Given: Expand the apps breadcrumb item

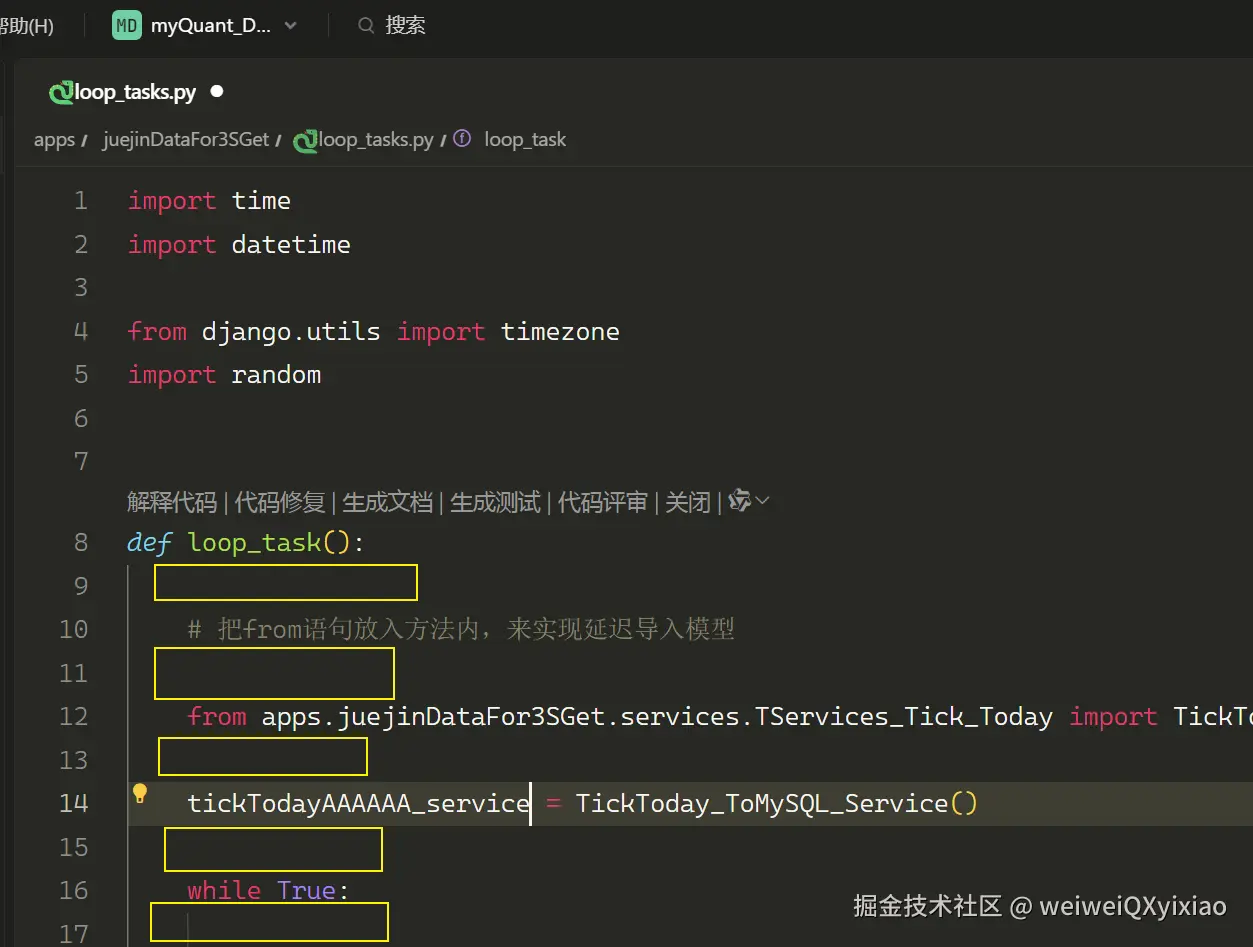Looking at the screenshot, I should (x=54, y=139).
